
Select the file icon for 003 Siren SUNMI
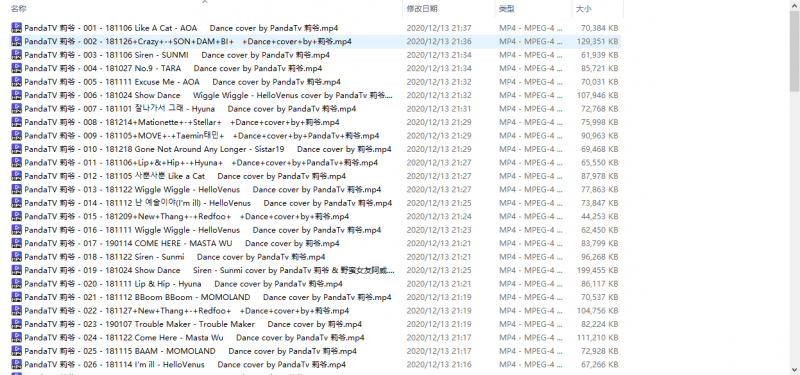[16, 55]
